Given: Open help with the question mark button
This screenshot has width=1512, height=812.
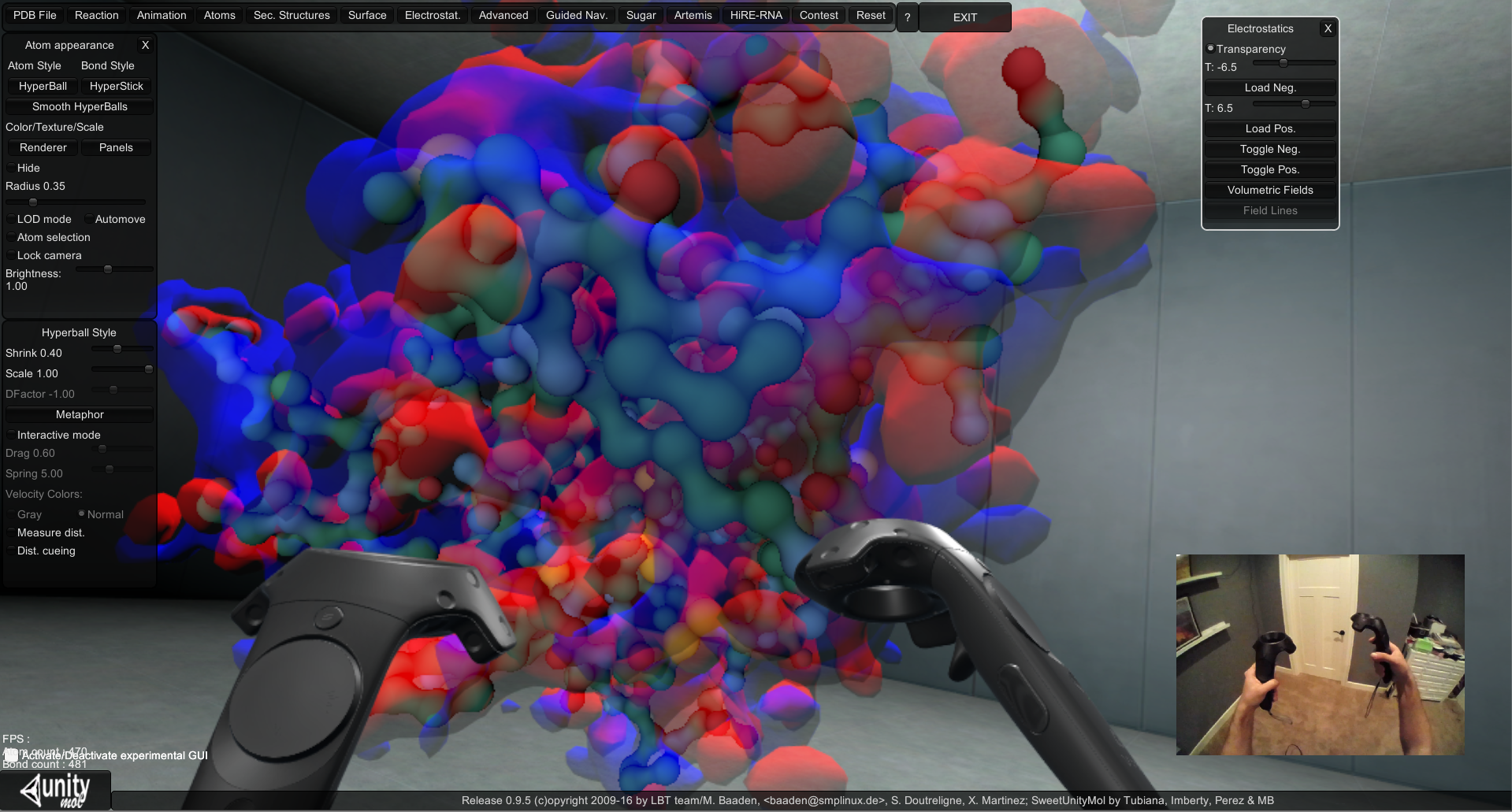Looking at the screenshot, I should tap(907, 17).
